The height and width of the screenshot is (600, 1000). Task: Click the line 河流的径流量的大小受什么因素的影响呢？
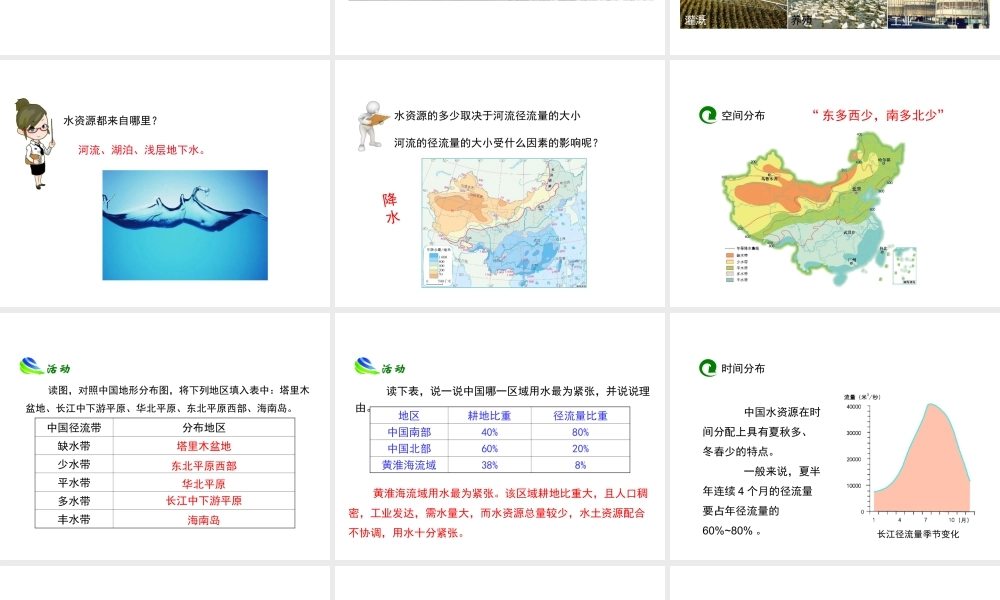coord(497,143)
